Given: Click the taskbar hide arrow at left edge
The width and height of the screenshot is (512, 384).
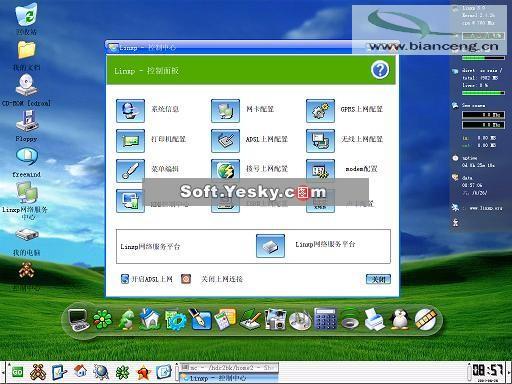Looking at the screenshot, I should pyautogui.click(x=3, y=372).
